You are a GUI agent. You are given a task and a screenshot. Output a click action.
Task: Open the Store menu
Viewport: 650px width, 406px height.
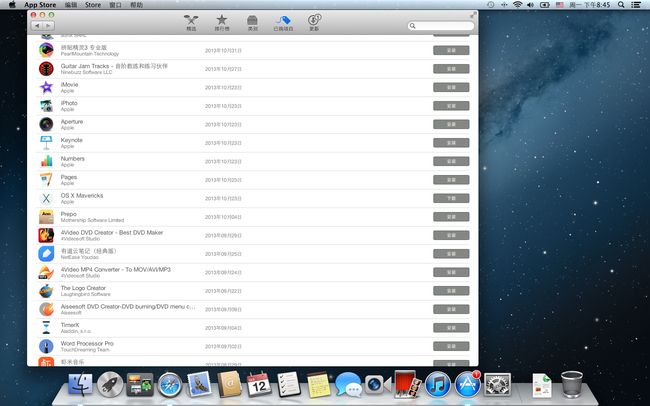tap(93, 5)
